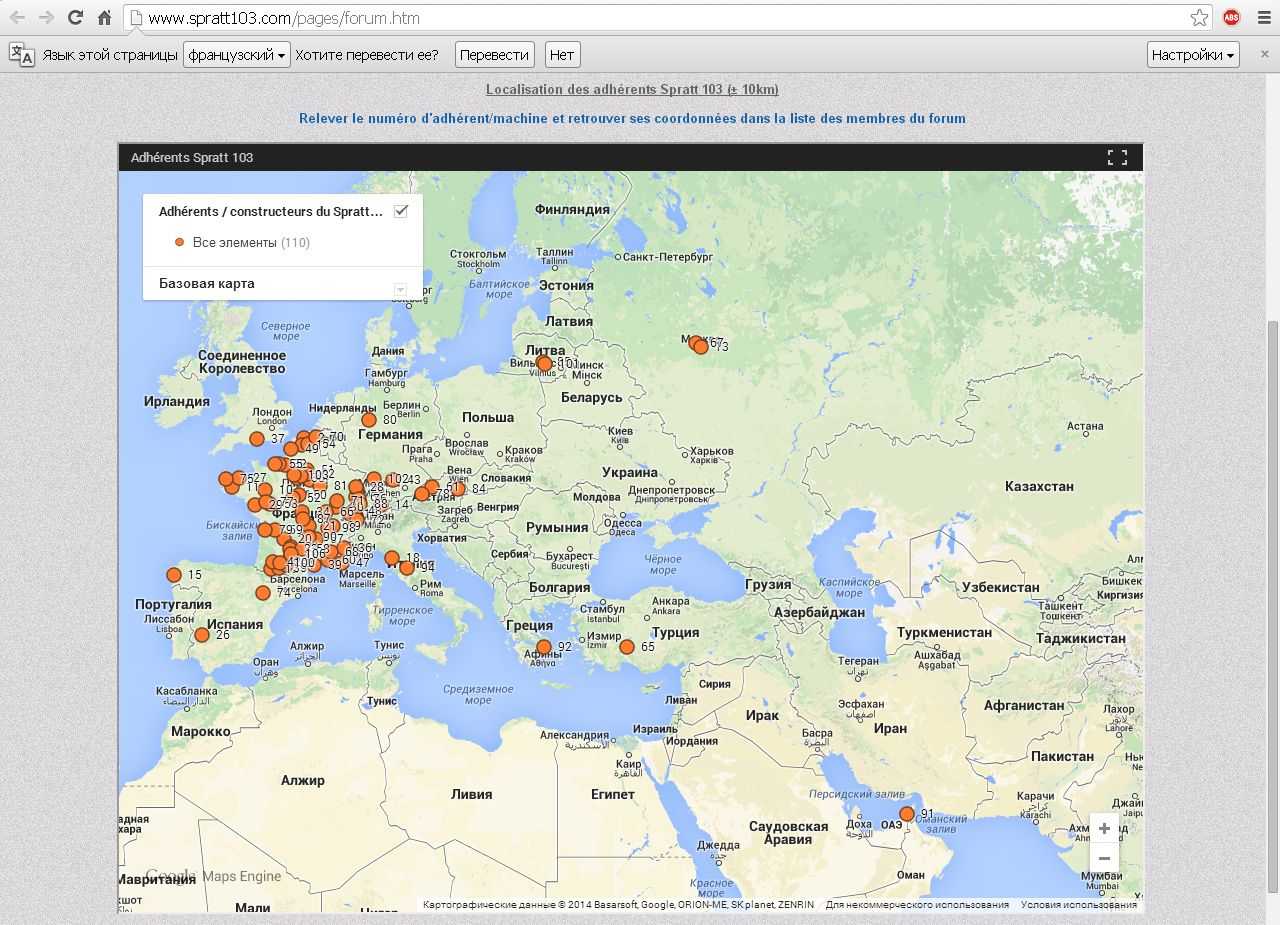Image resolution: width=1280 pixels, height=925 pixels.
Task: Uncheck the Adhérents / constructeurs du Spratt layer
Action: [401, 211]
